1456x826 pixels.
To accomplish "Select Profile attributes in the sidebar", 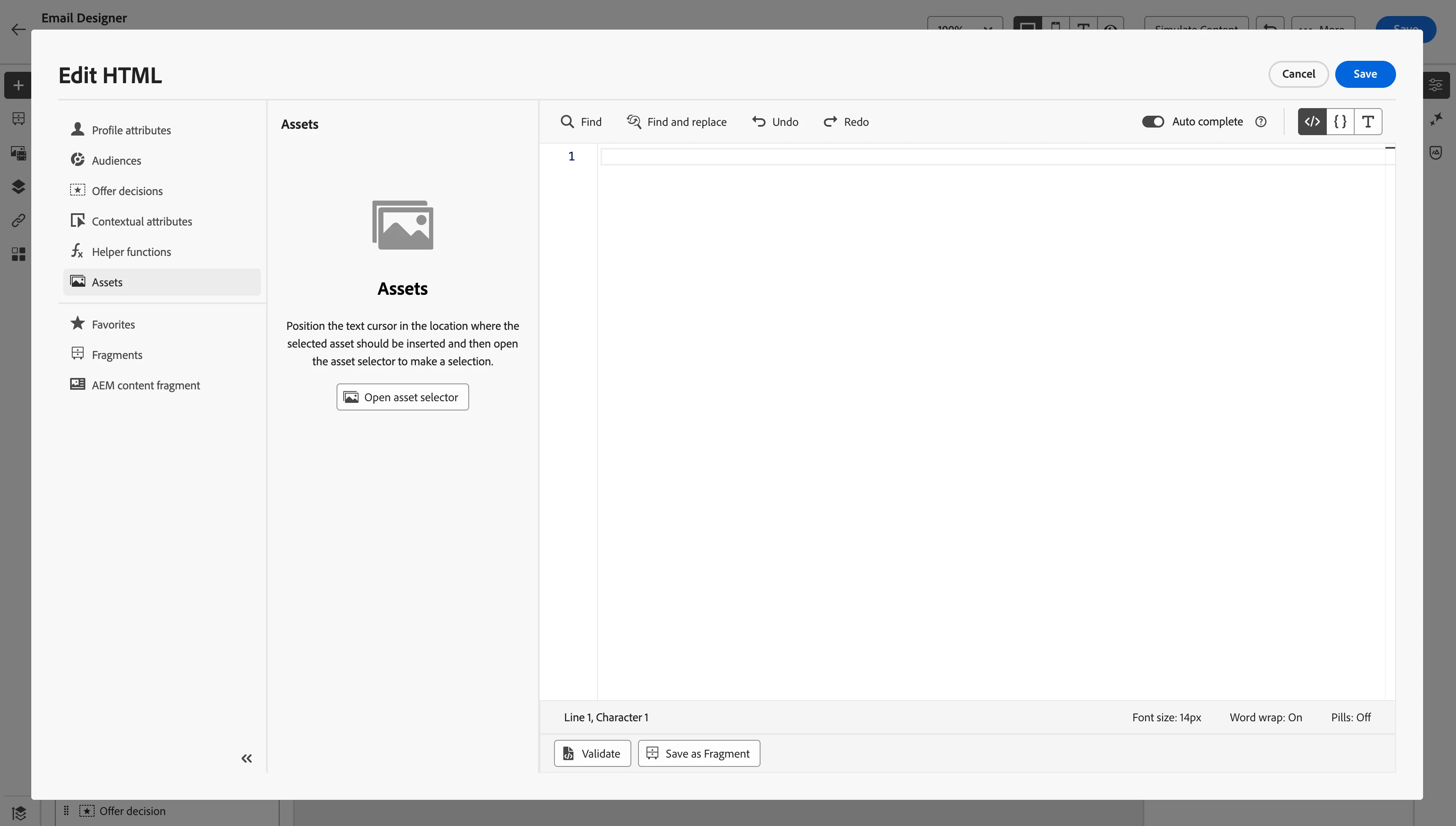I will (131, 130).
